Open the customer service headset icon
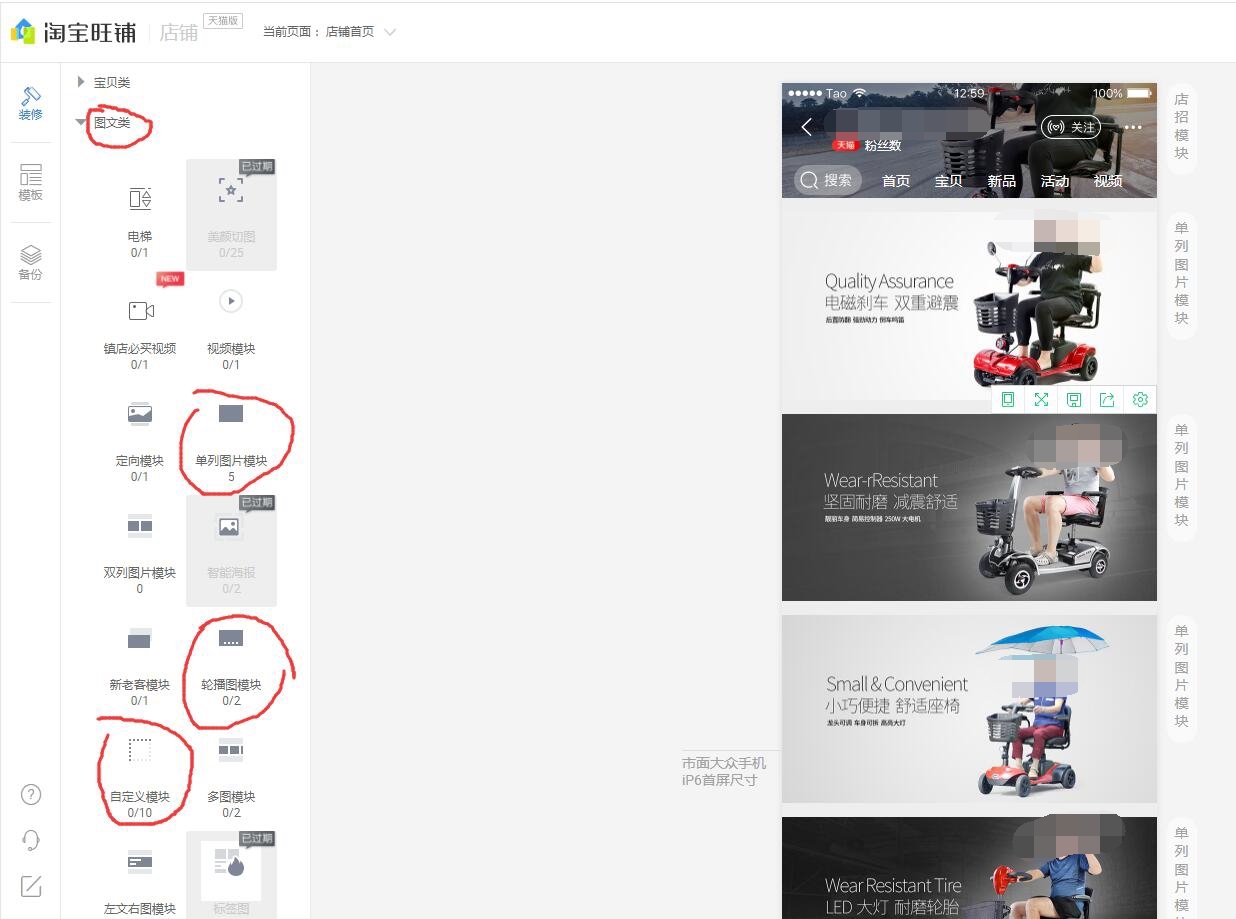Viewport: 1236px width, 919px height. 31,840
